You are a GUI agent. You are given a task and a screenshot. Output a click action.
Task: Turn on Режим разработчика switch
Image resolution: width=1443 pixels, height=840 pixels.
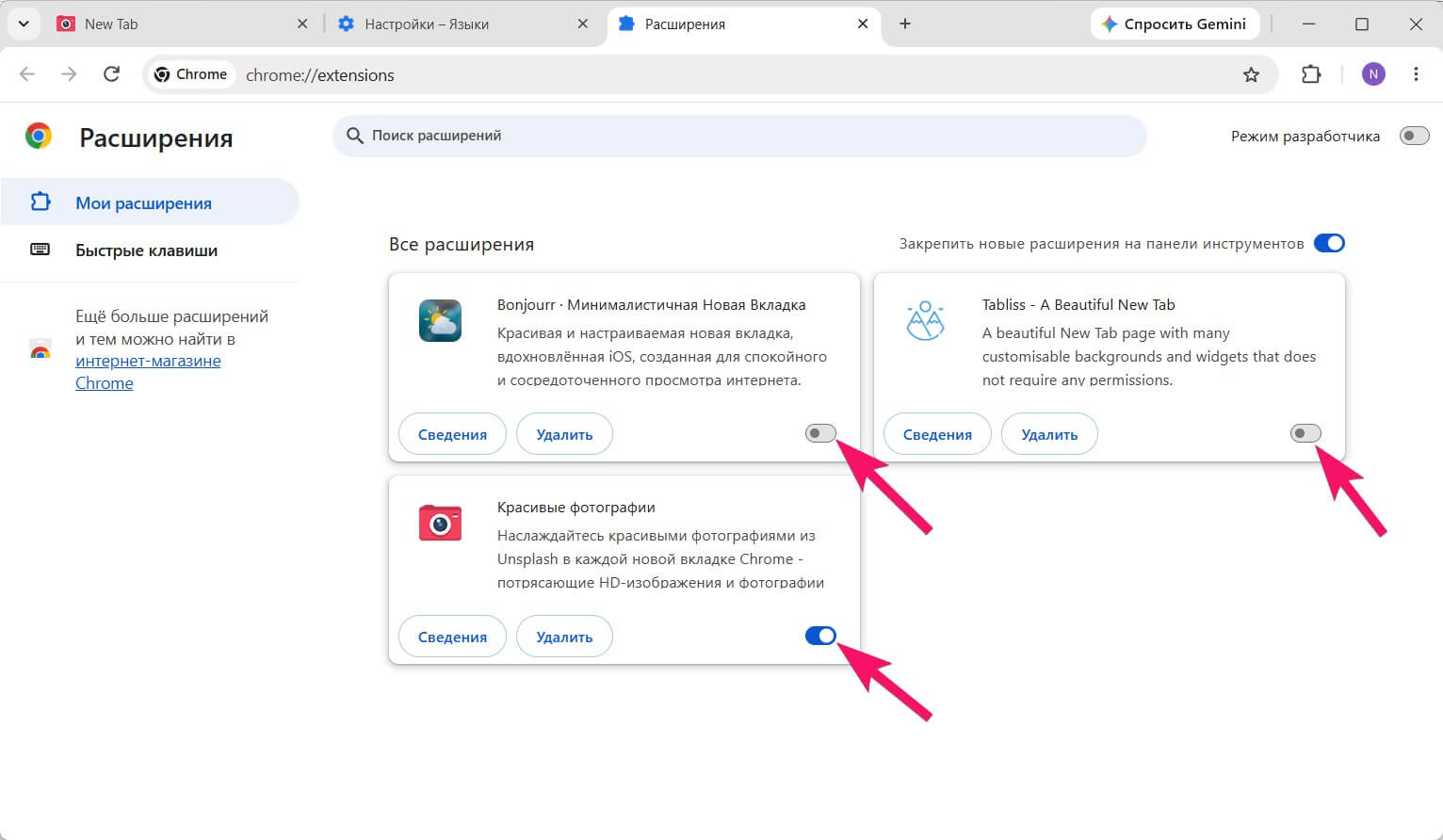click(x=1414, y=136)
